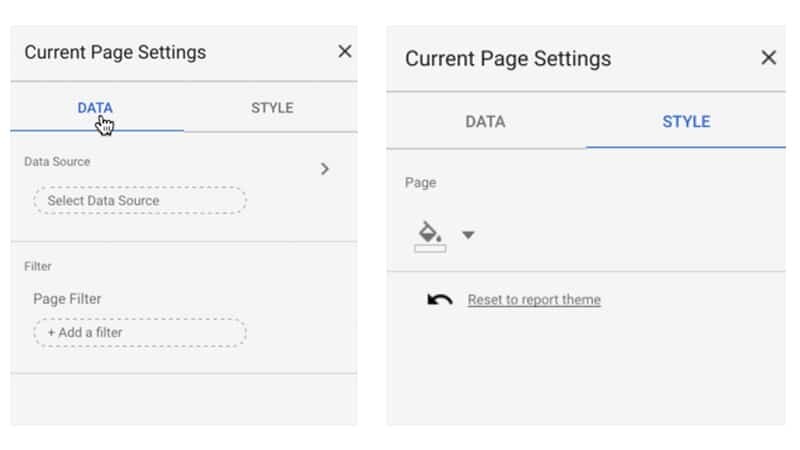Click the Page Filter label
The image size is (800, 450).
click(67, 299)
